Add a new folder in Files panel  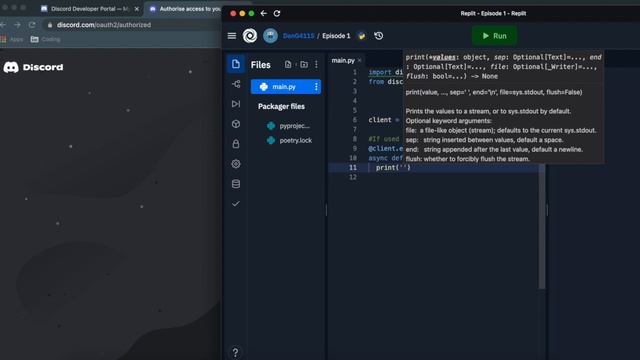pos(304,64)
